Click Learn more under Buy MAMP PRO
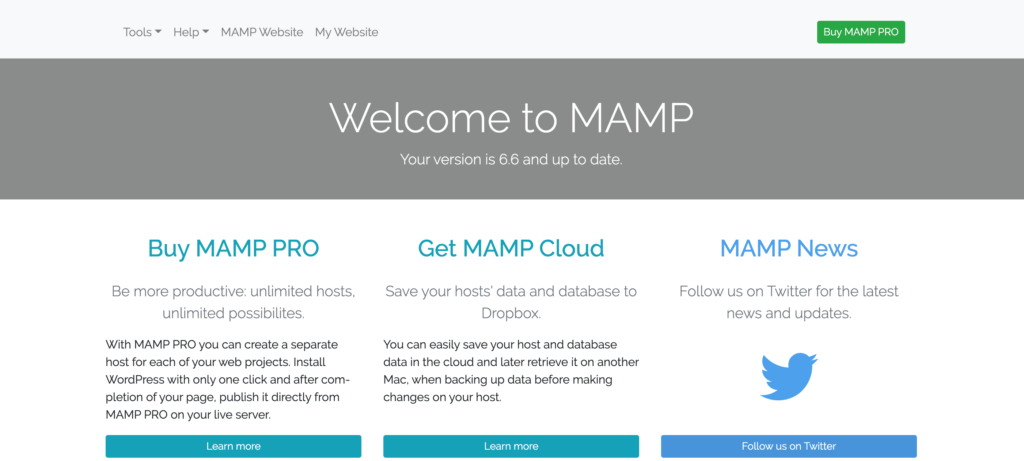 coord(233,446)
